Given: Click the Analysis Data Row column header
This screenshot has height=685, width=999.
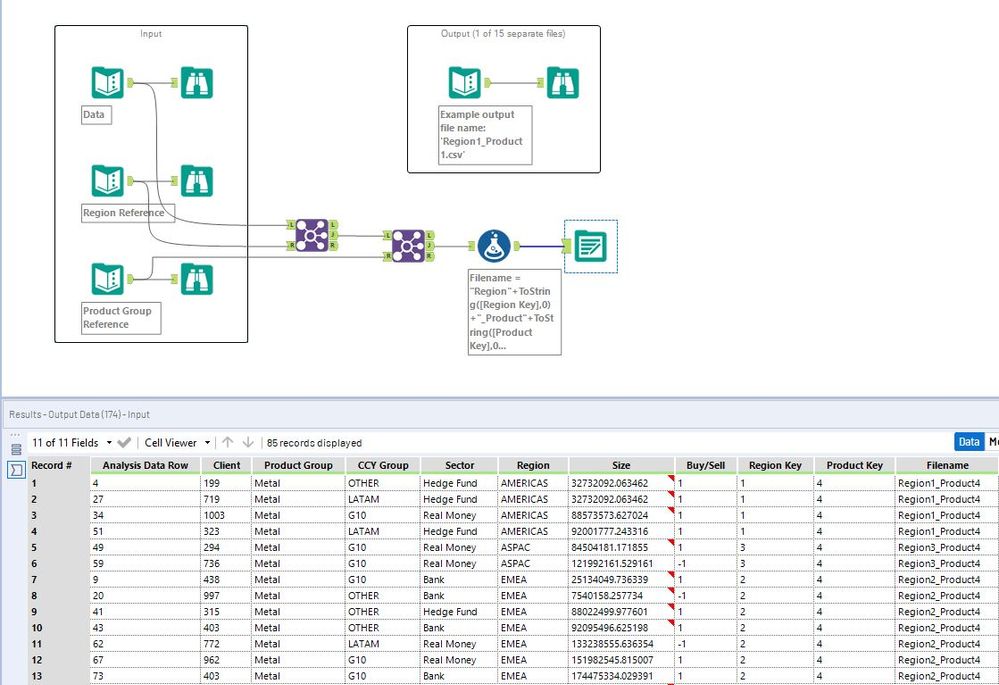Looking at the screenshot, I should [145, 465].
